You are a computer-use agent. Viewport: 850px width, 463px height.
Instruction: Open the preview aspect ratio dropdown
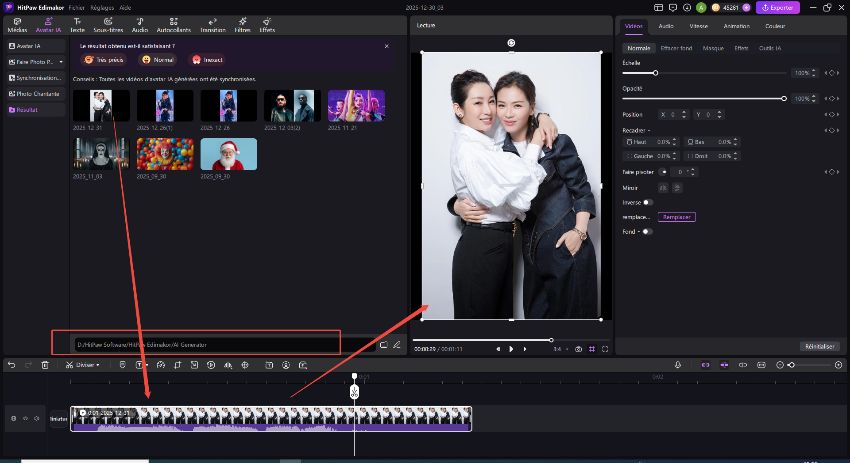[560, 349]
